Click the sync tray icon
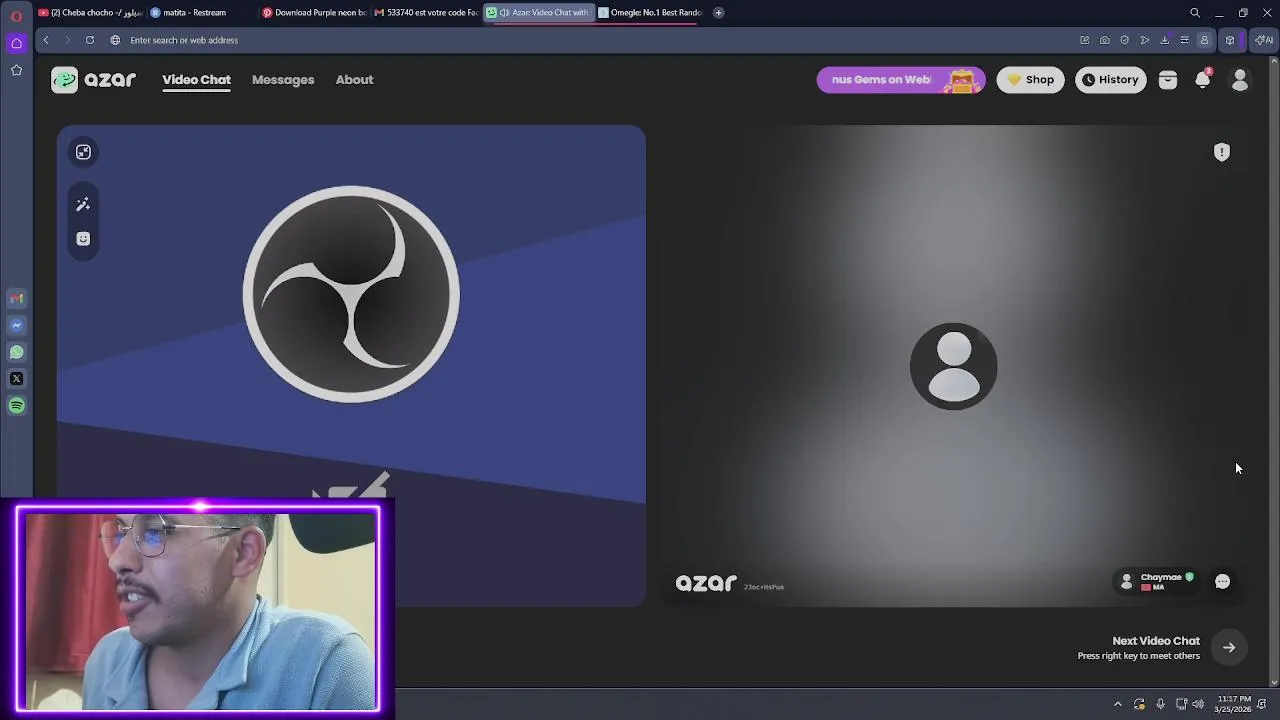Image resolution: width=1280 pixels, height=720 pixels. pyautogui.click(x=1139, y=704)
